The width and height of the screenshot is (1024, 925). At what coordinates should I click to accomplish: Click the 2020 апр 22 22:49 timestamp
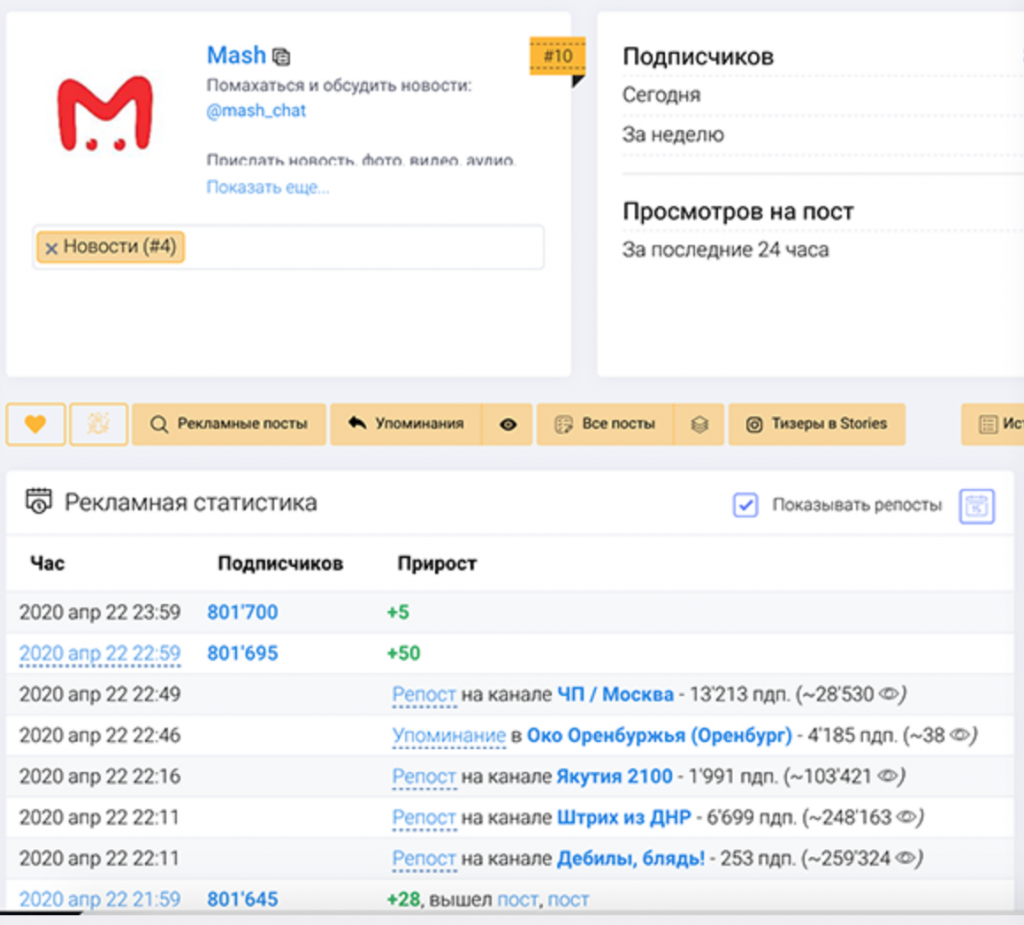coord(100,694)
